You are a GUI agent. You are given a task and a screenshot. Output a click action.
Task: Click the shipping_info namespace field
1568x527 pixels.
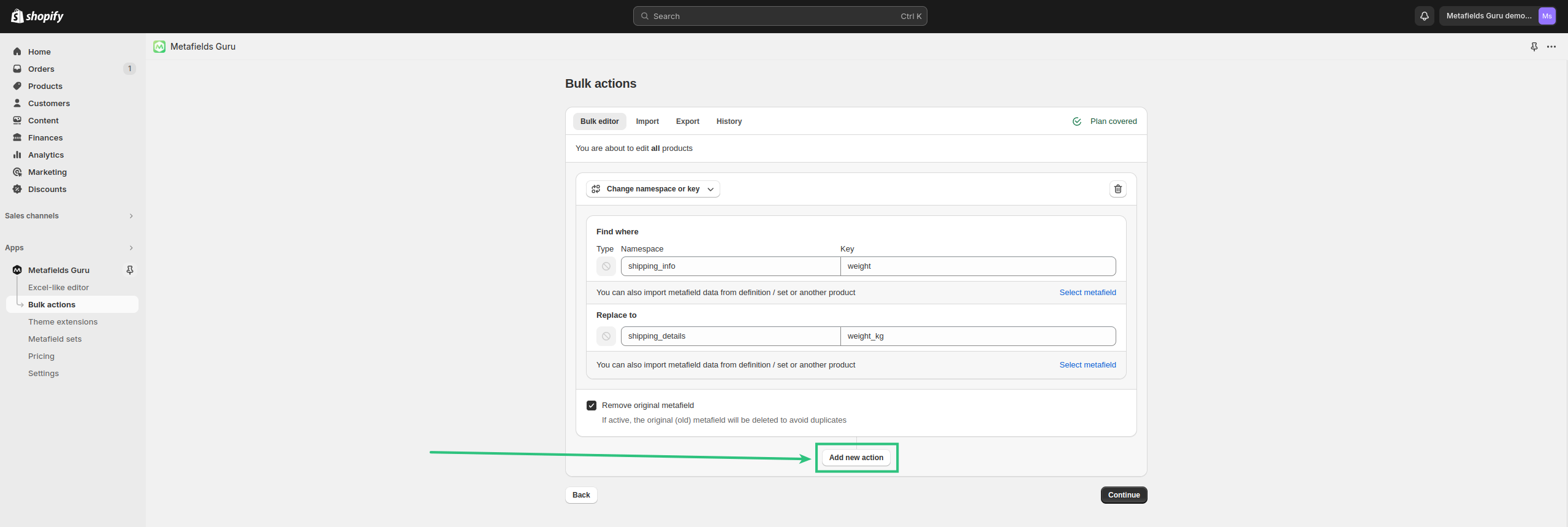point(730,266)
